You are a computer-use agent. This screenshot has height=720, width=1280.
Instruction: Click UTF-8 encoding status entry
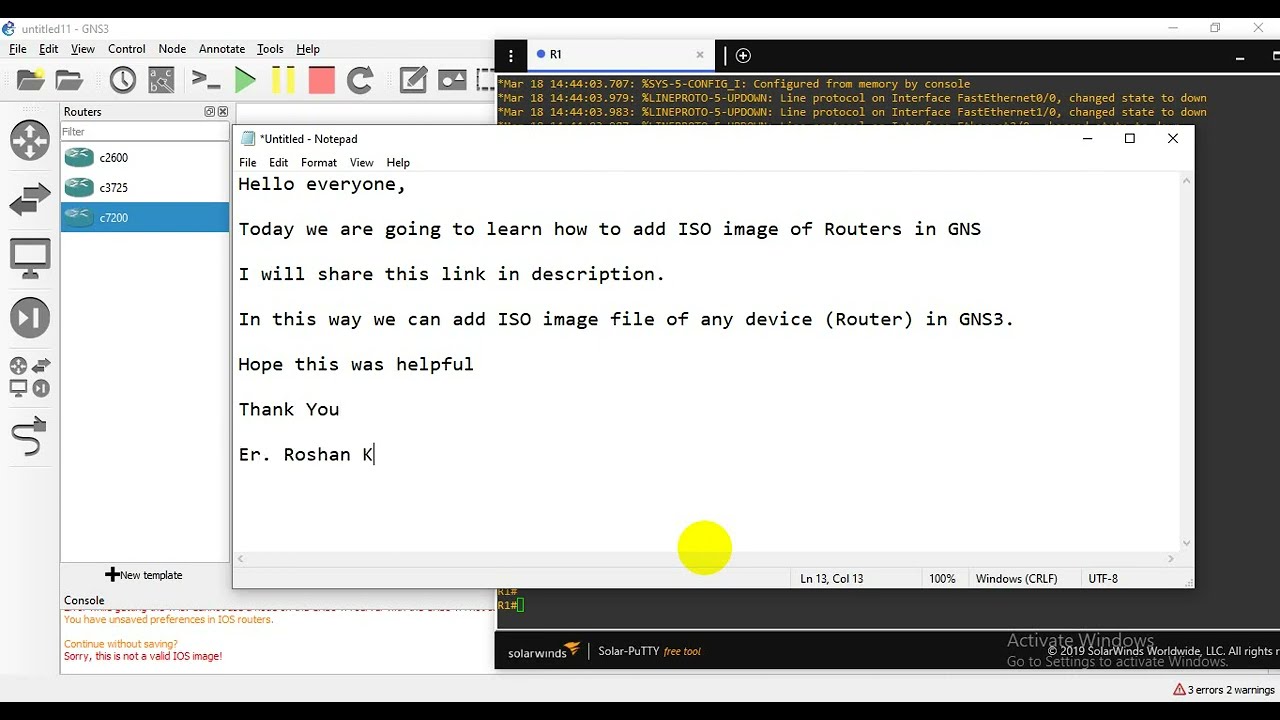pos(1103,579)
